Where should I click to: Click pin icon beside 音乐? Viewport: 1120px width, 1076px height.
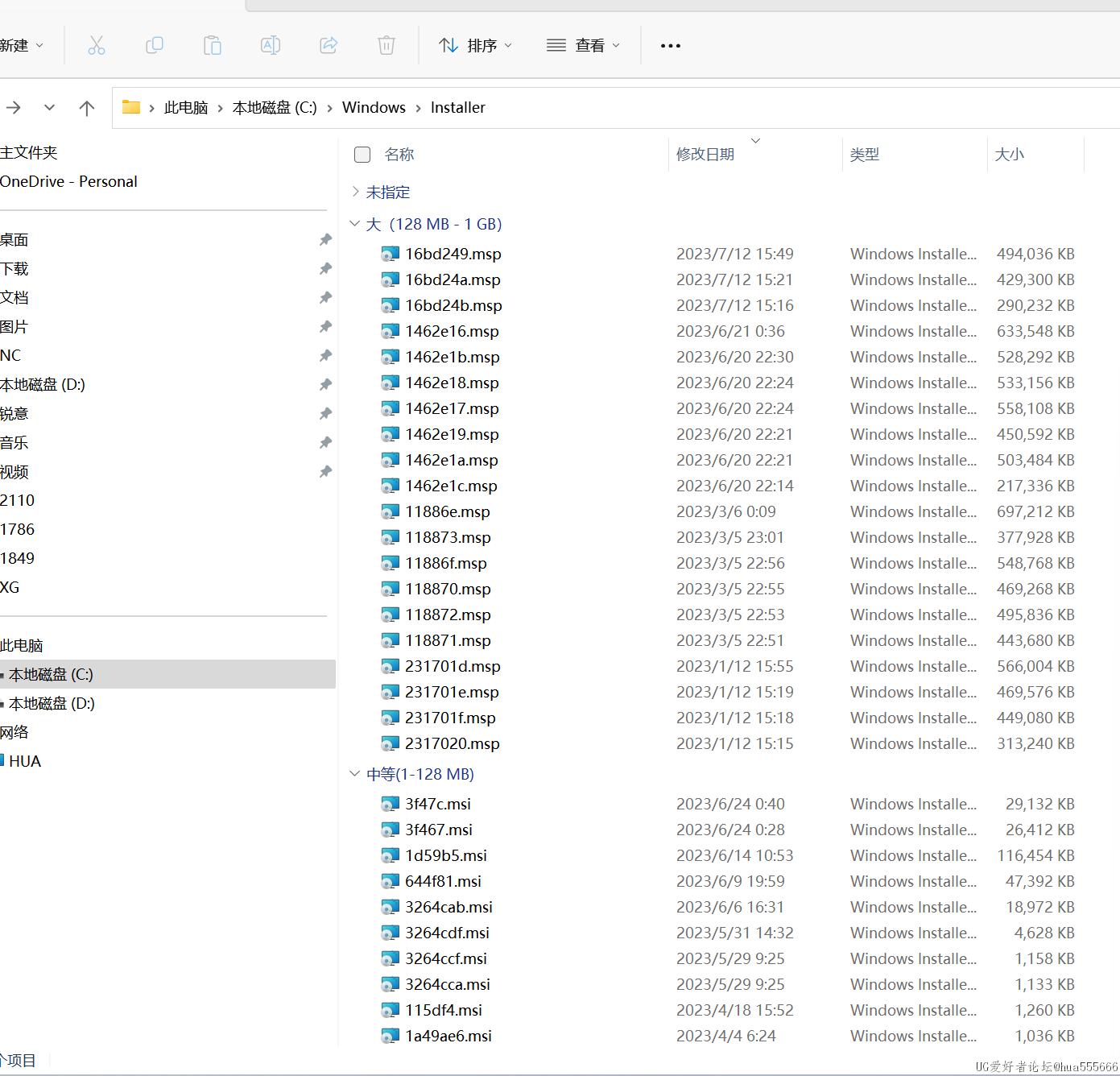click(x=325, y=442)
